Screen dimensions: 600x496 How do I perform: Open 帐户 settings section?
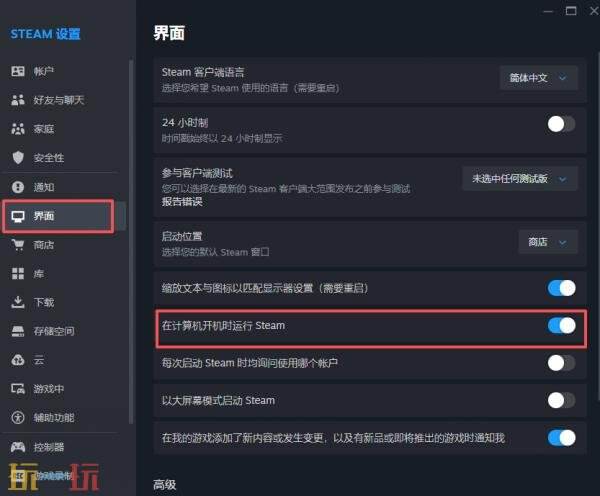pyautogui.click(x=64, y=71)
